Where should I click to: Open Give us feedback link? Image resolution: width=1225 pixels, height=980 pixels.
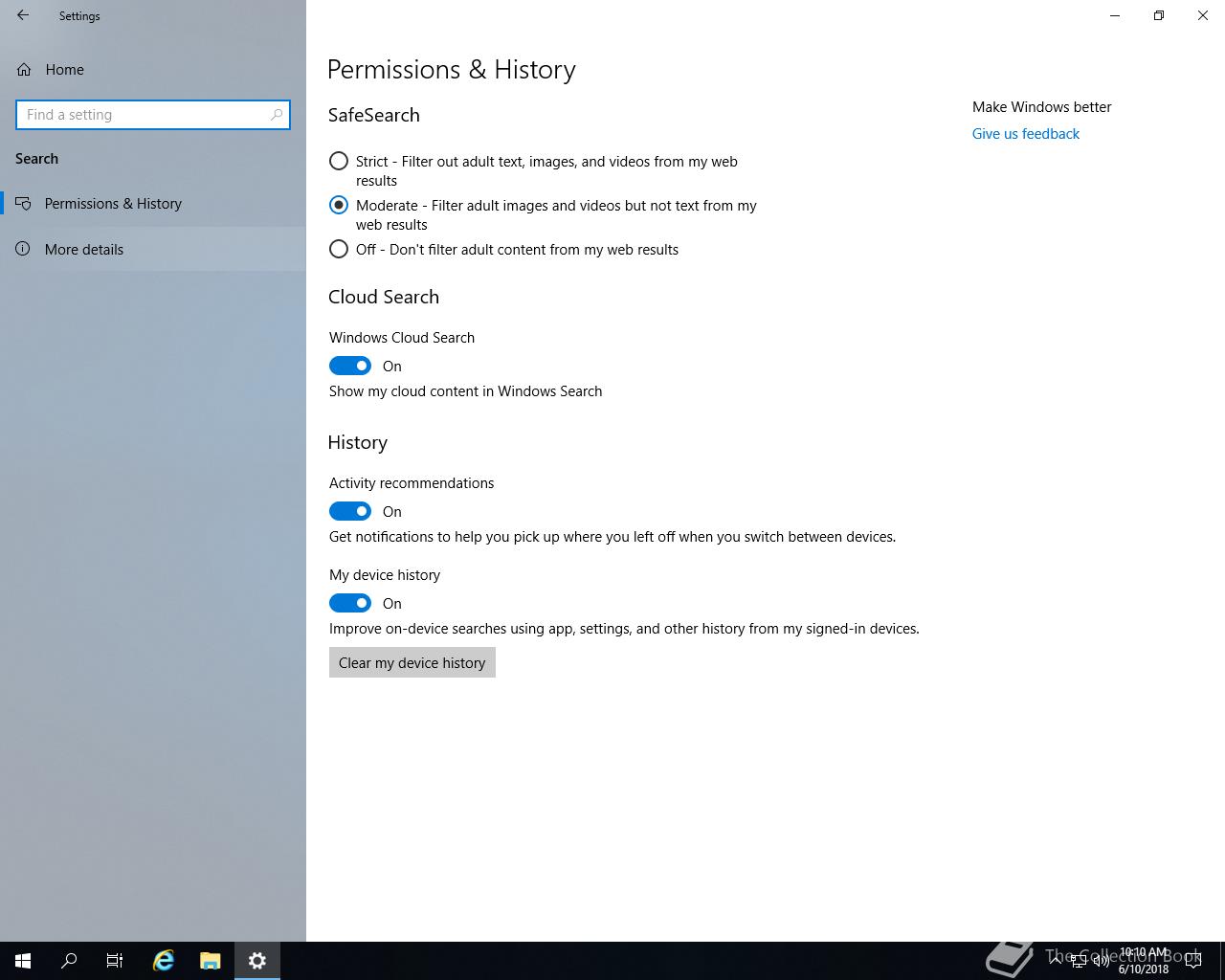point(1026,134)
